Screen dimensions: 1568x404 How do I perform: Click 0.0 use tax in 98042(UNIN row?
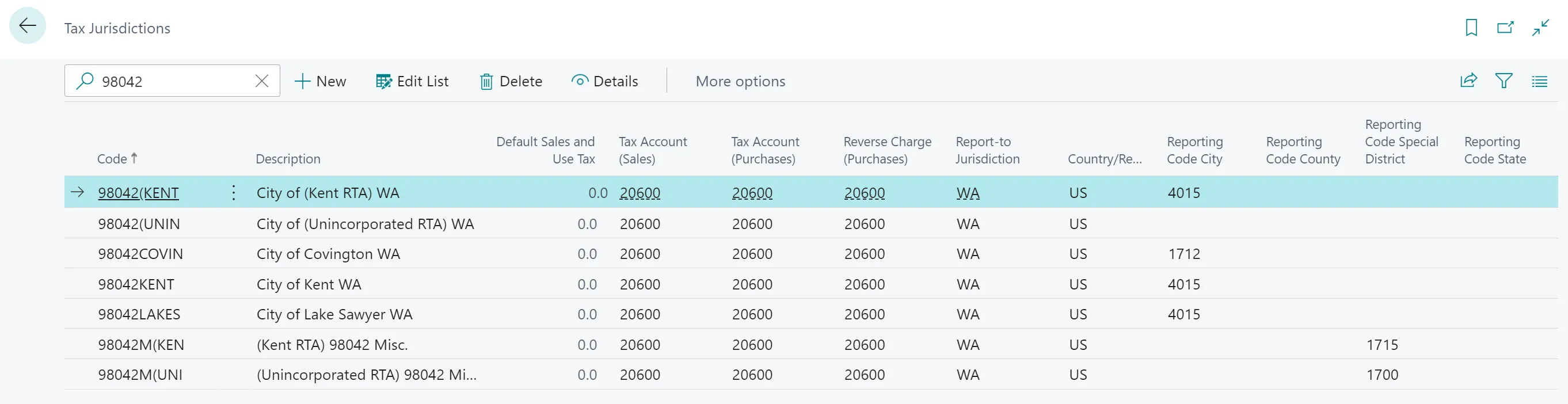pyautogui.click(x=587, y=224)
